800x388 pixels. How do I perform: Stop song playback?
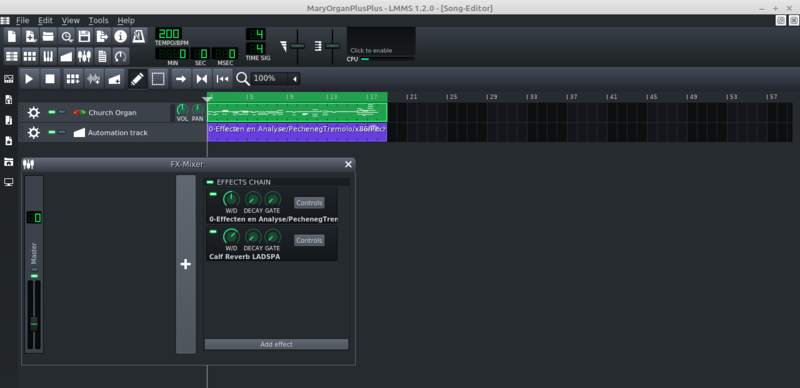(49, 79)
